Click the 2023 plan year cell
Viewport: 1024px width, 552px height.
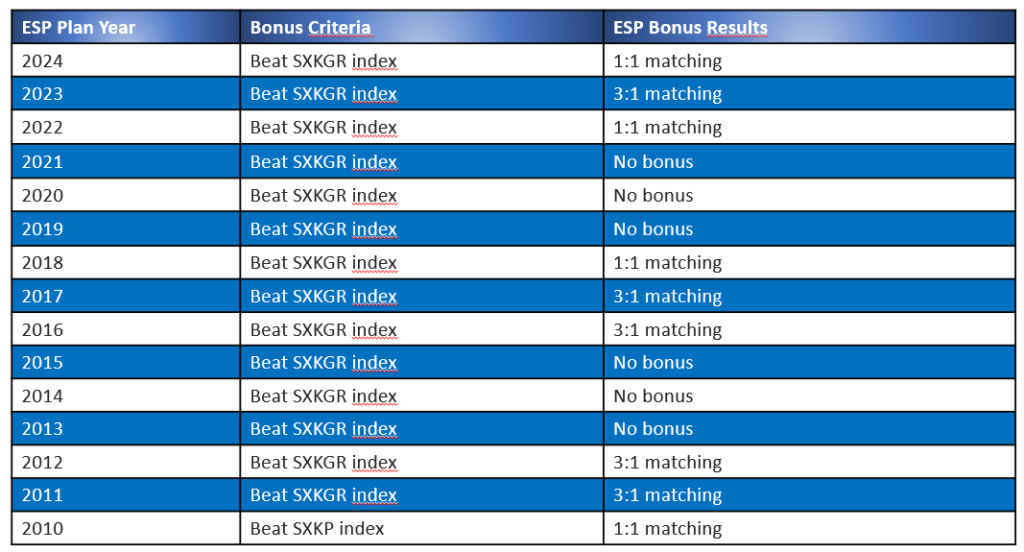click(x=43, y=94)
